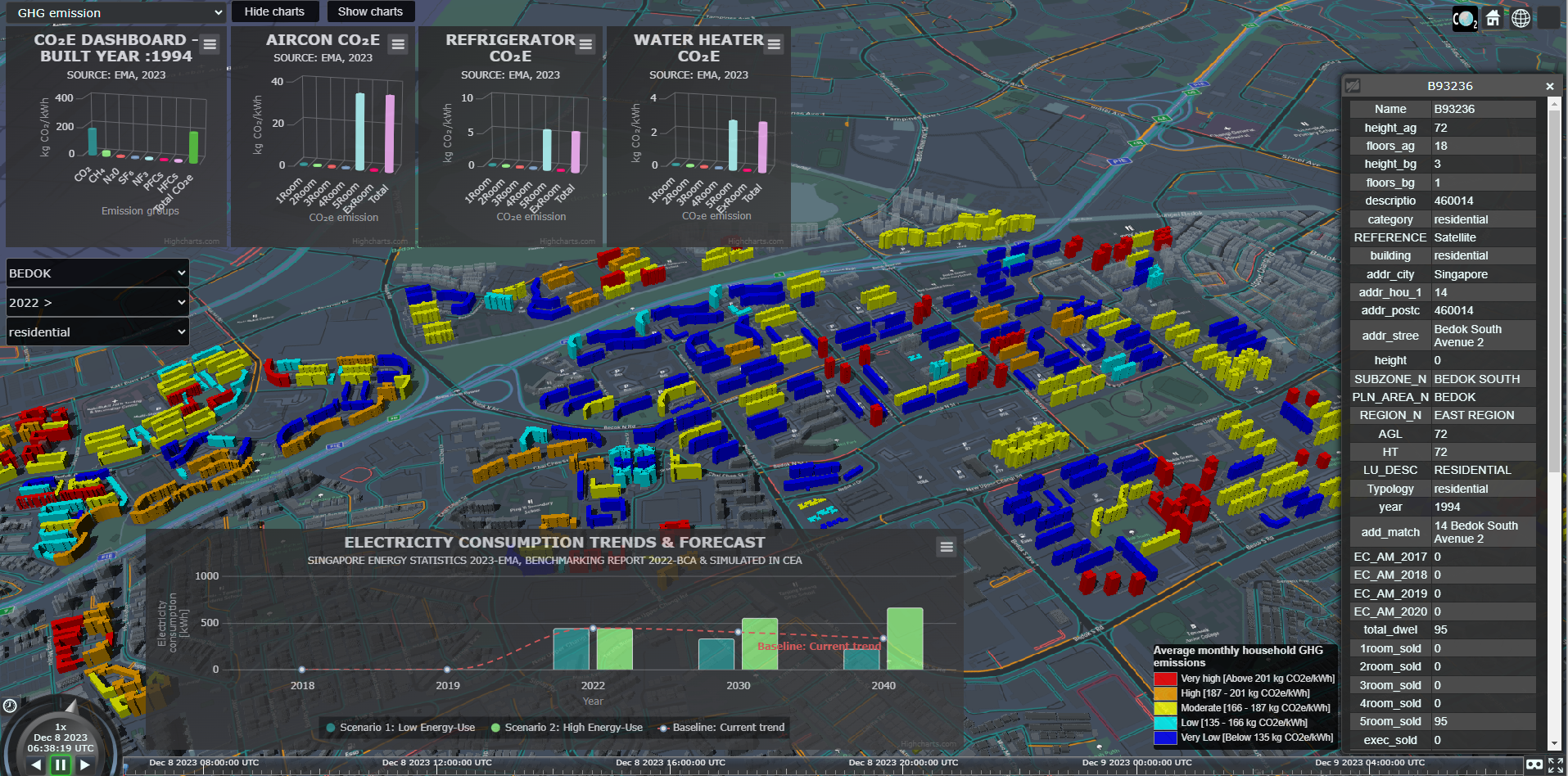
Task: Toggle Scenario 2: High Energy-Use series
Action: point(567,727)
